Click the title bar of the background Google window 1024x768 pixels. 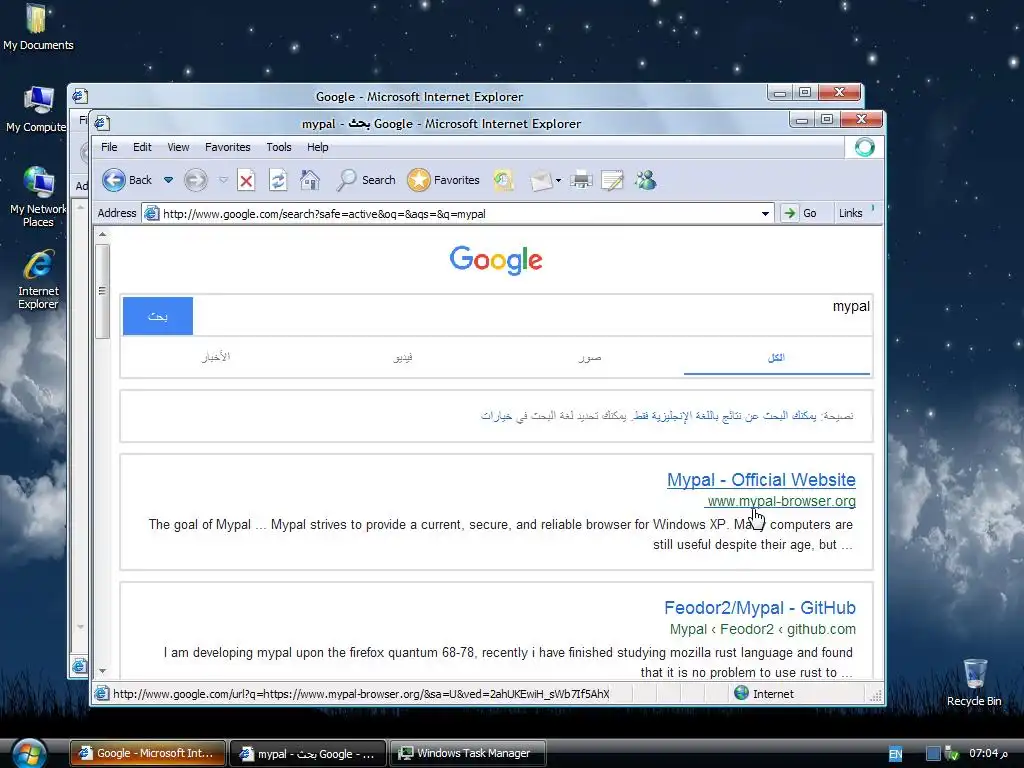click(x=419, y=96)
